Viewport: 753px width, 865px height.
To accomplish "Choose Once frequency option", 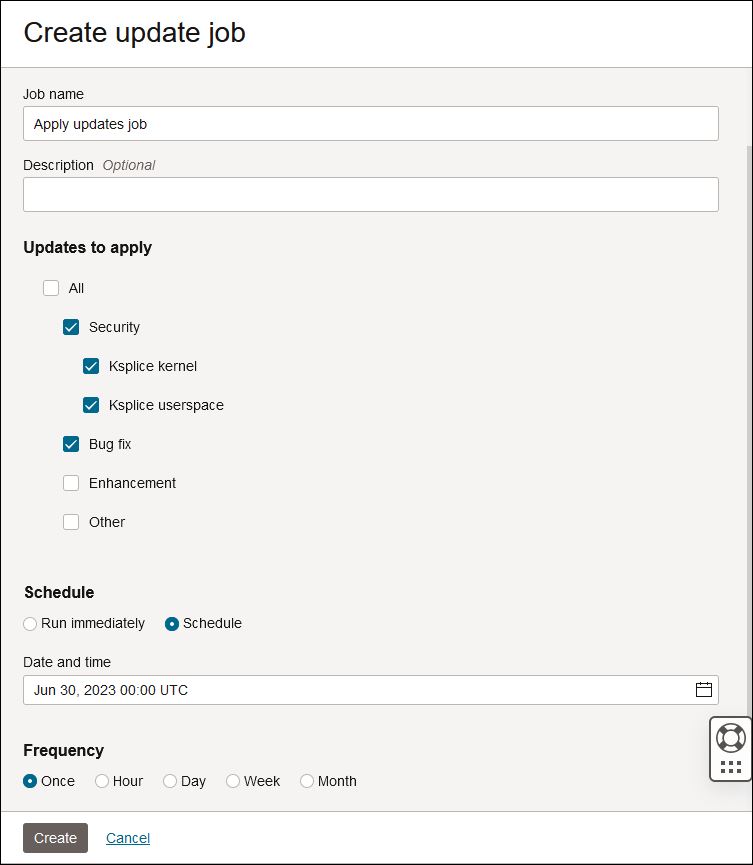I will click(31, 781).
